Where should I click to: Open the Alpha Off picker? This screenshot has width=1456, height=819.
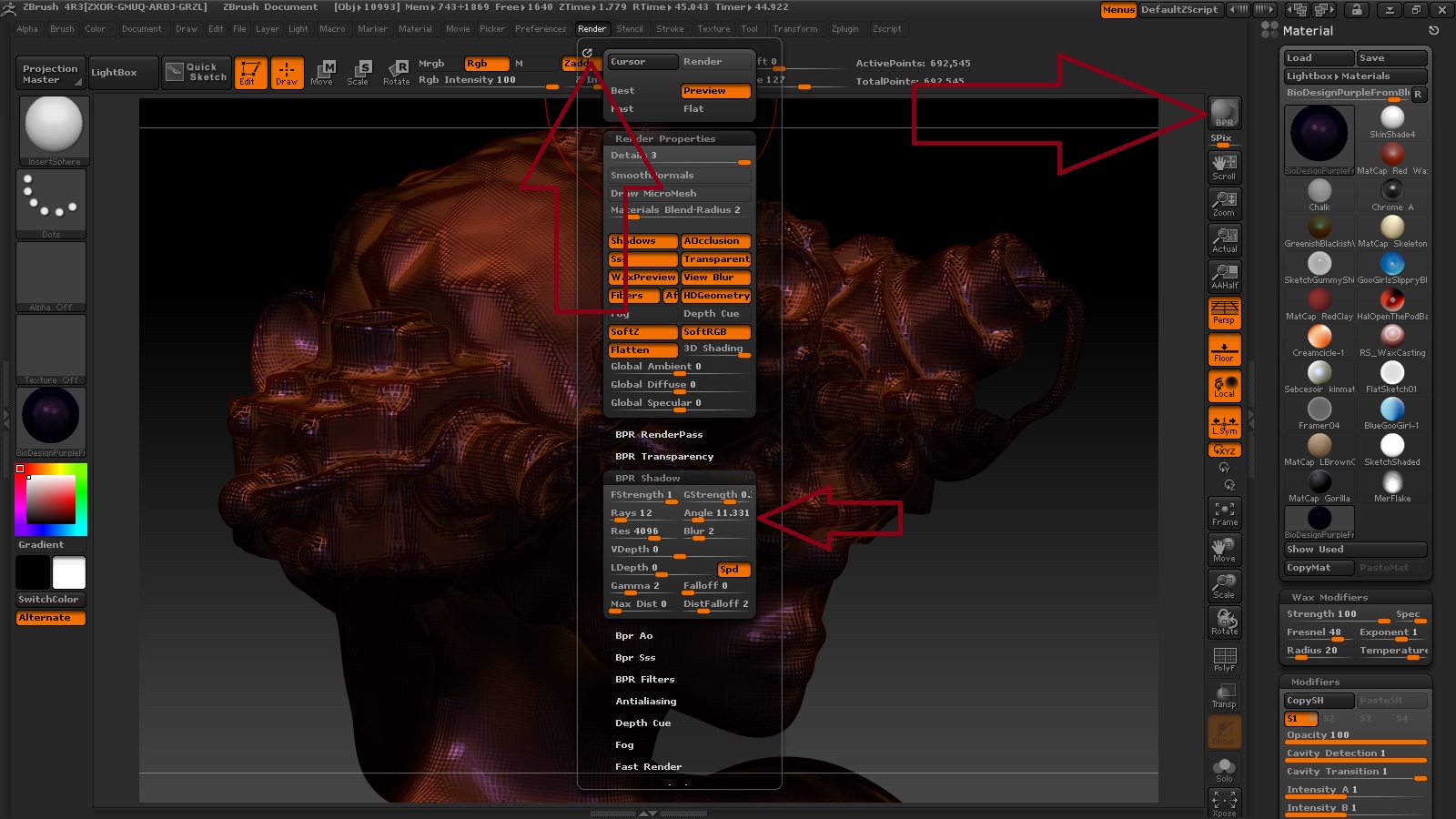pyautogui.click(x=51, y=277)
